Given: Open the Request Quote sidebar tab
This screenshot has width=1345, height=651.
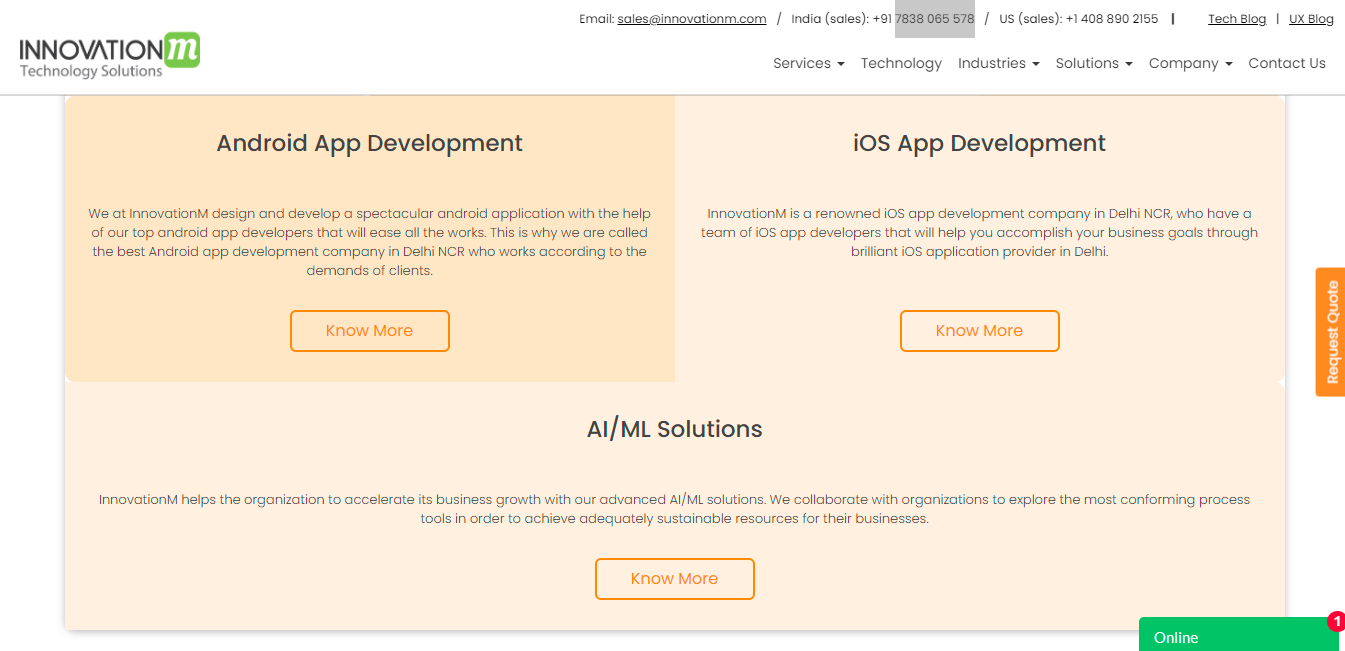Looking at the screenshot, I should (x=1330, y=331).
